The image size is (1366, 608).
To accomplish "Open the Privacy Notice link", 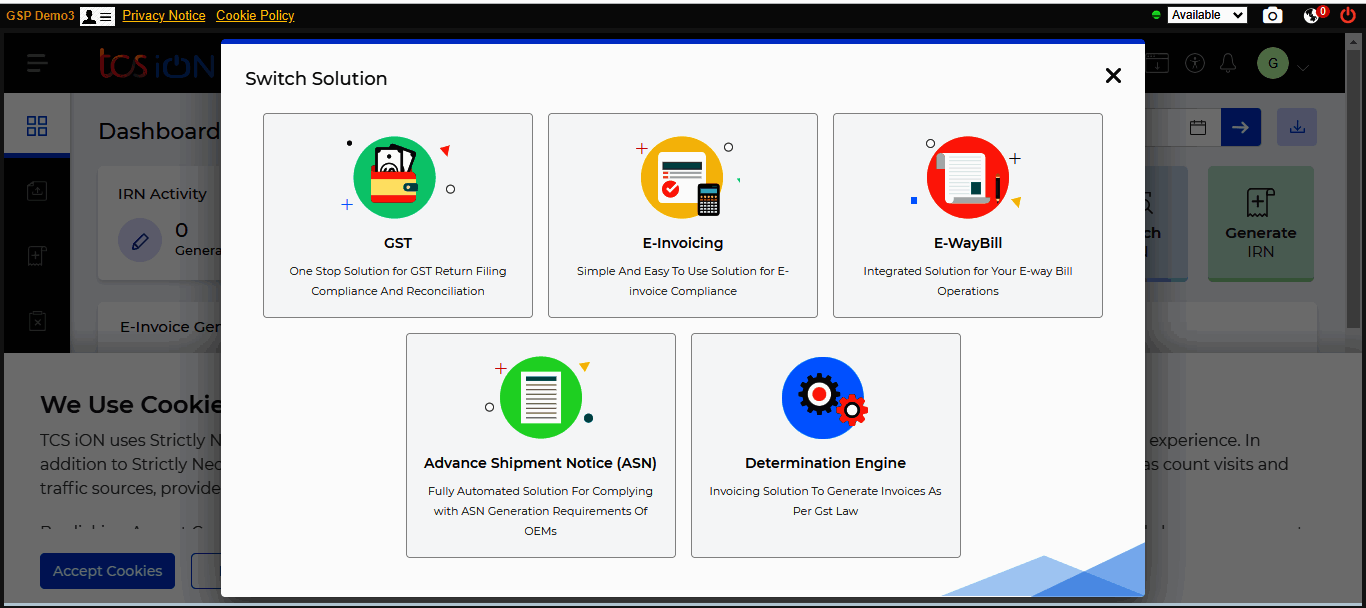I will [x=163, y=15].
